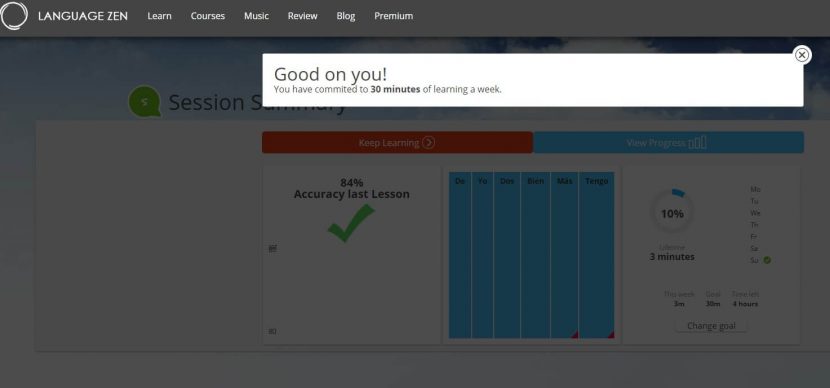
Task: Open the Learn menu item
Action: 159,16
